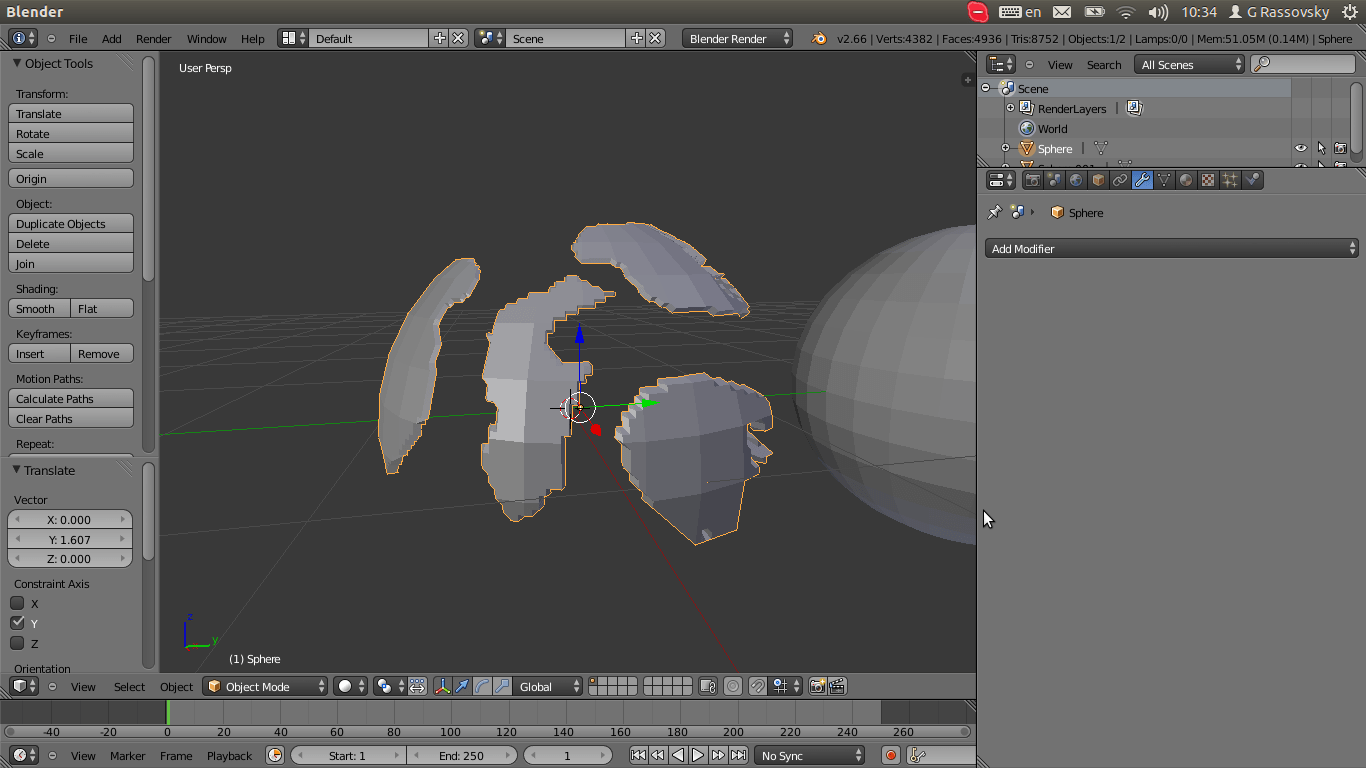Click the End: 250 frame field
This screenshot has width=1366, height=768.
click(462, 755)
